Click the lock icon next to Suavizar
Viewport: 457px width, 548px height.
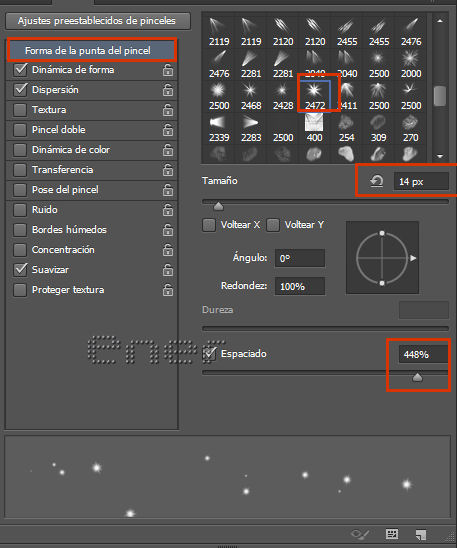[x=168, y=270]
